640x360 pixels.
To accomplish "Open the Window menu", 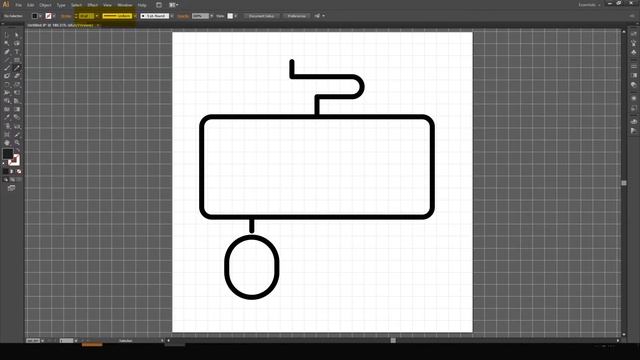I will tap(125, 5).
